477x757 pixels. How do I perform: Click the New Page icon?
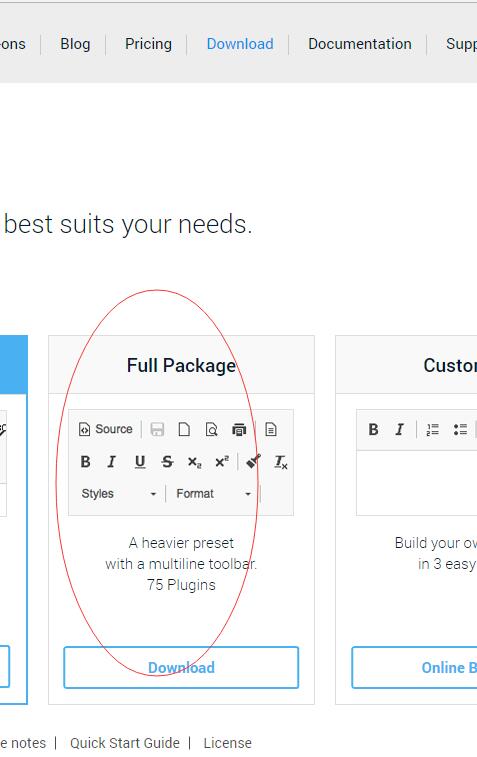coord(184,429)
